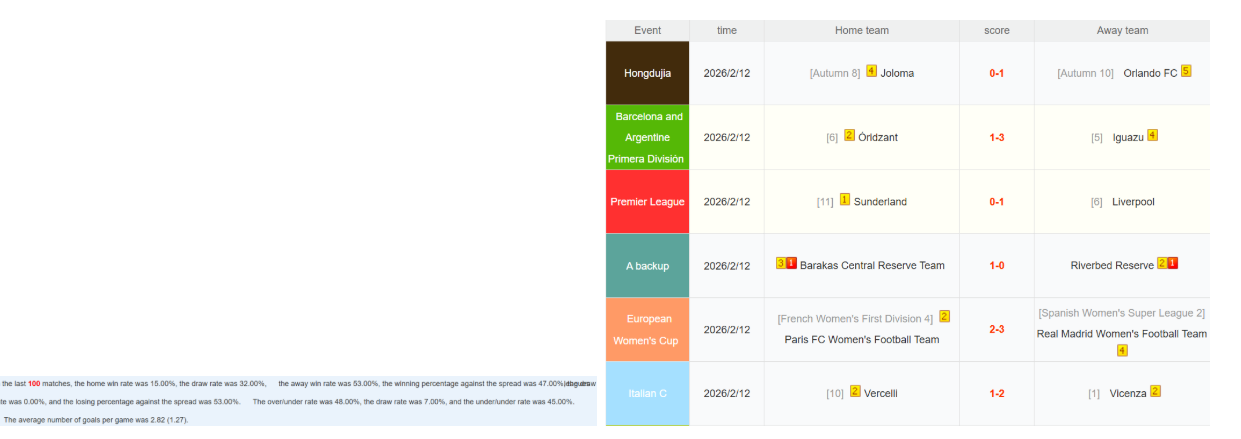Click the highlighted 100 matches number
This screenshot has width=1241, height=439.
34,383
